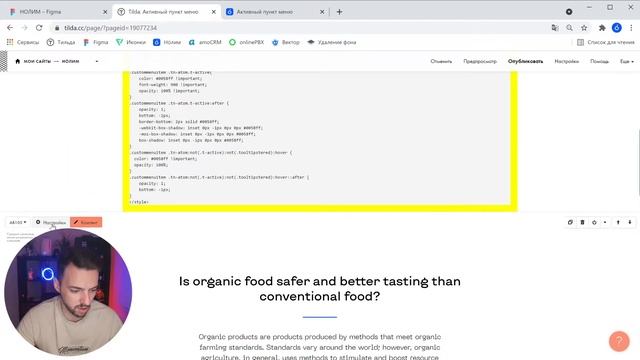
Task: Bookmark this page with the star icon
Action: [584, 28]
